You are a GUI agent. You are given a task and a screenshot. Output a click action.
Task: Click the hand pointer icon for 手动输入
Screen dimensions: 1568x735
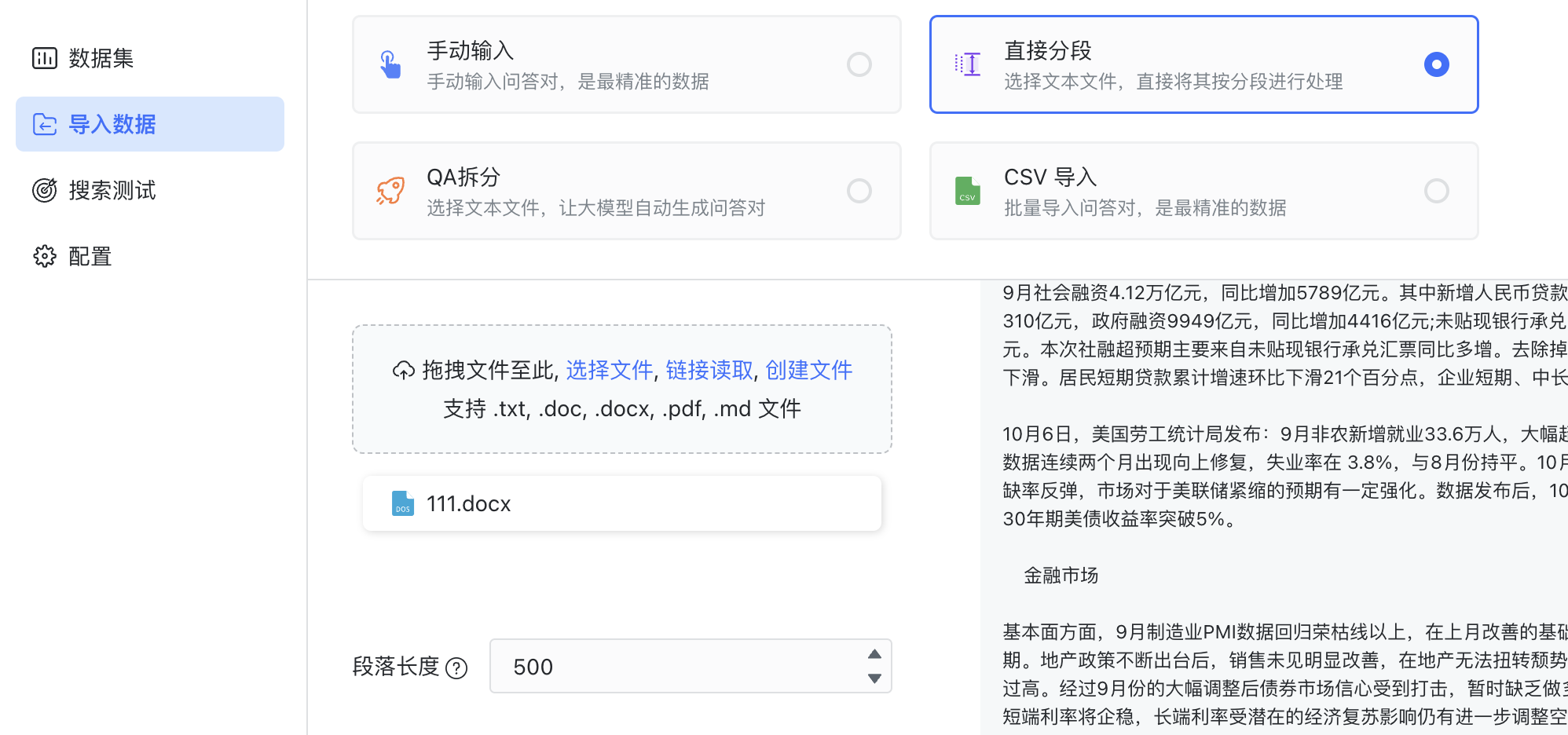pos(390,64)
